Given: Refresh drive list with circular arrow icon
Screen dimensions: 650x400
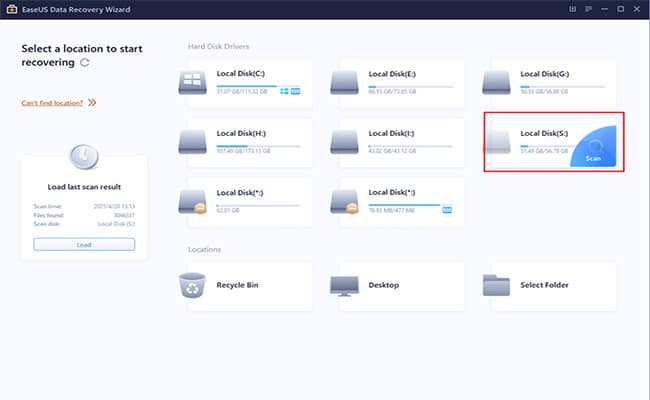Looking at the screenshot, I should tap(85, 63).
